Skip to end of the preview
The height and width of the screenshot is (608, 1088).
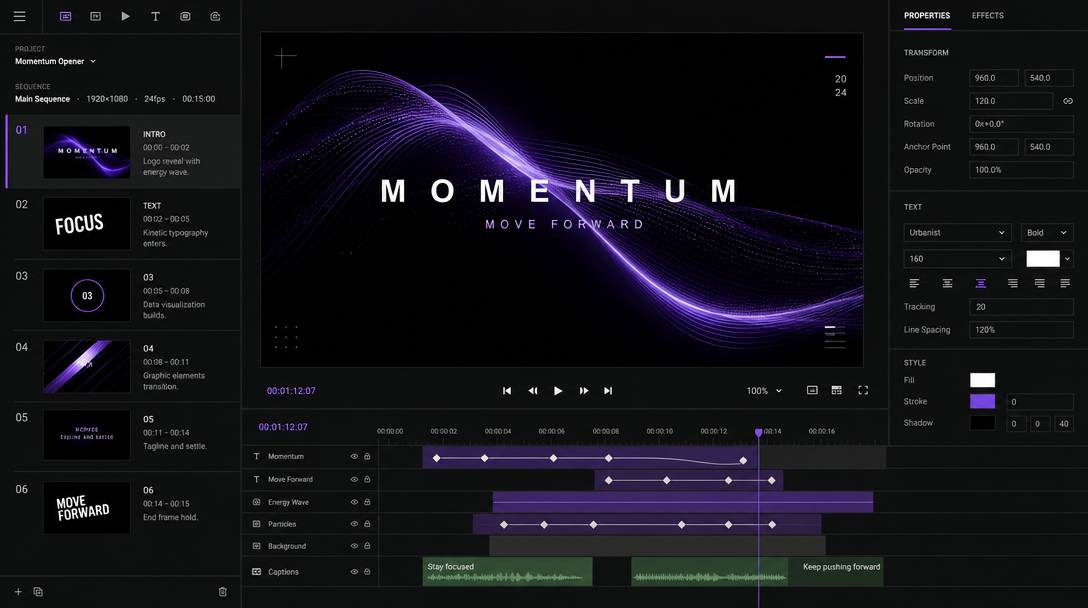(x=609, y=391)
